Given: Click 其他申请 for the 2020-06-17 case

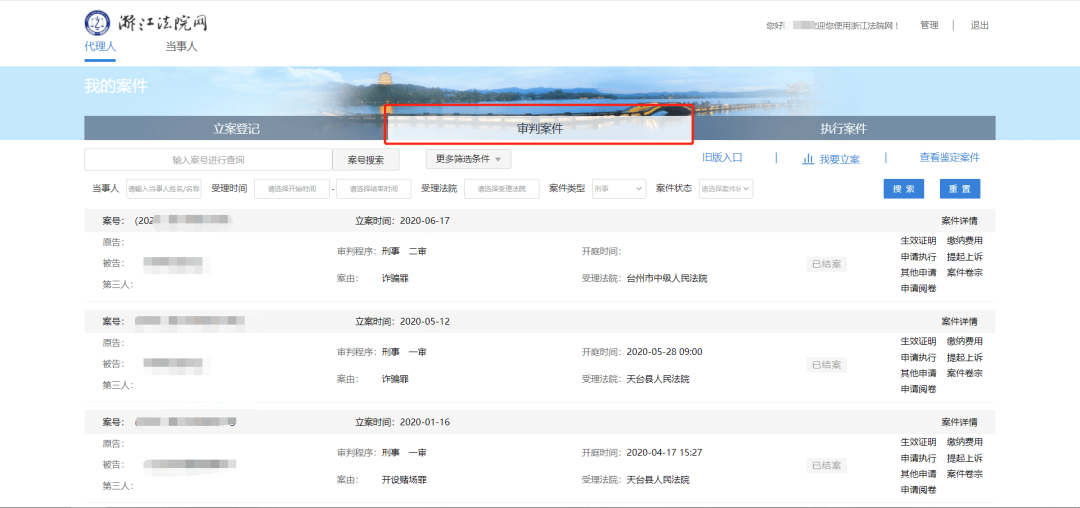Looking at the screenshot, I should tap(918, 273).
